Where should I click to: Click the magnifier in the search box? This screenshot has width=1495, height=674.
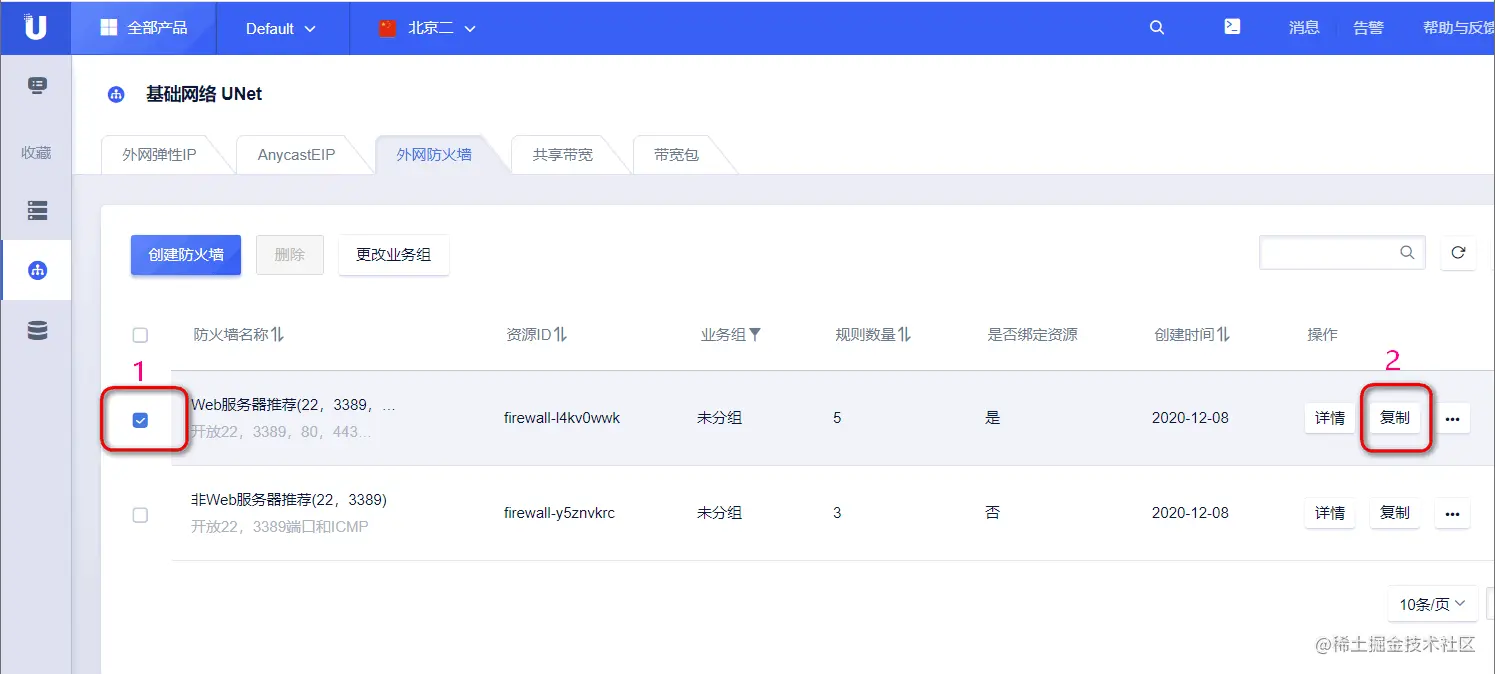[1407, 252]
